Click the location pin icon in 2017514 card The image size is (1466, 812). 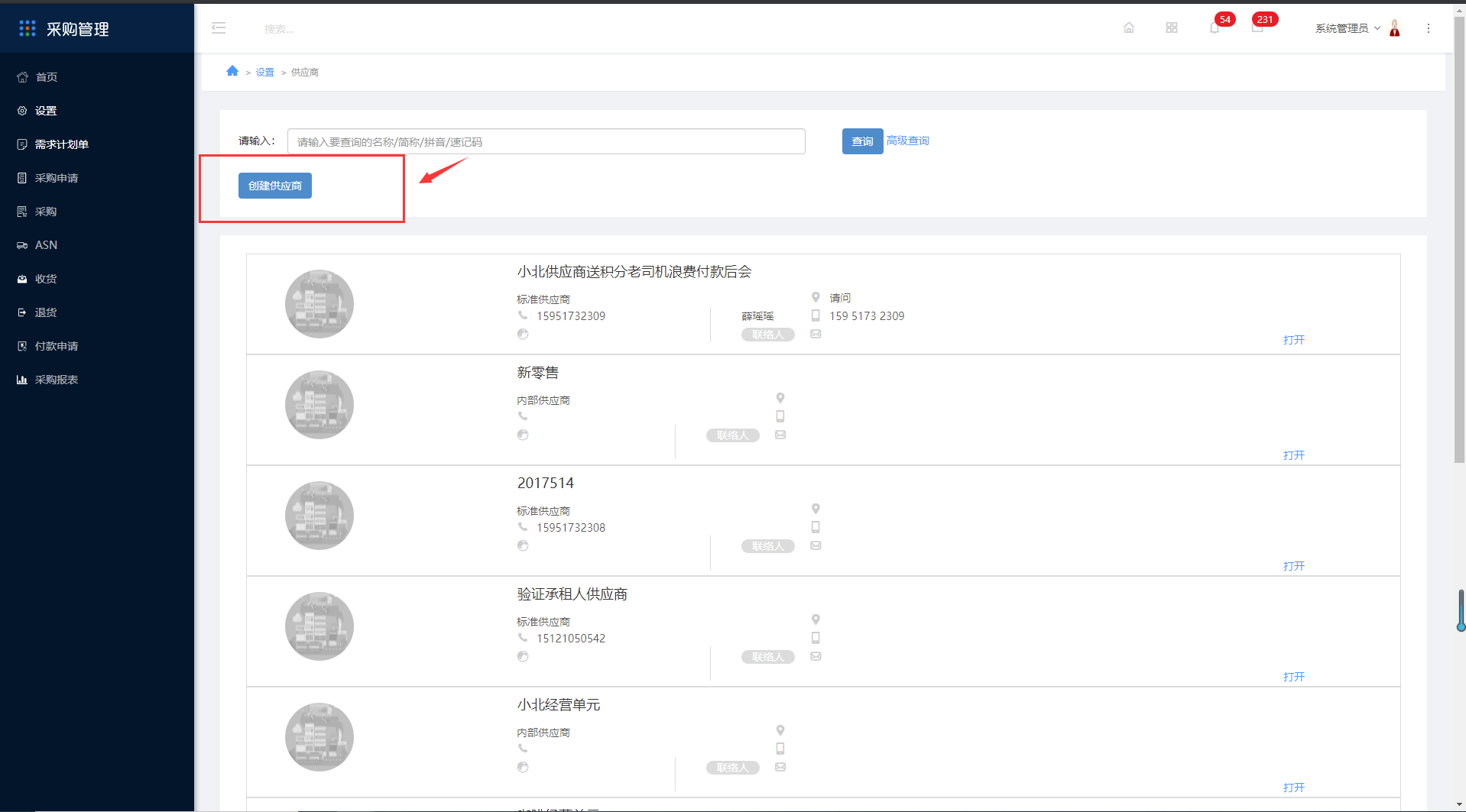(x=816, y=509)
